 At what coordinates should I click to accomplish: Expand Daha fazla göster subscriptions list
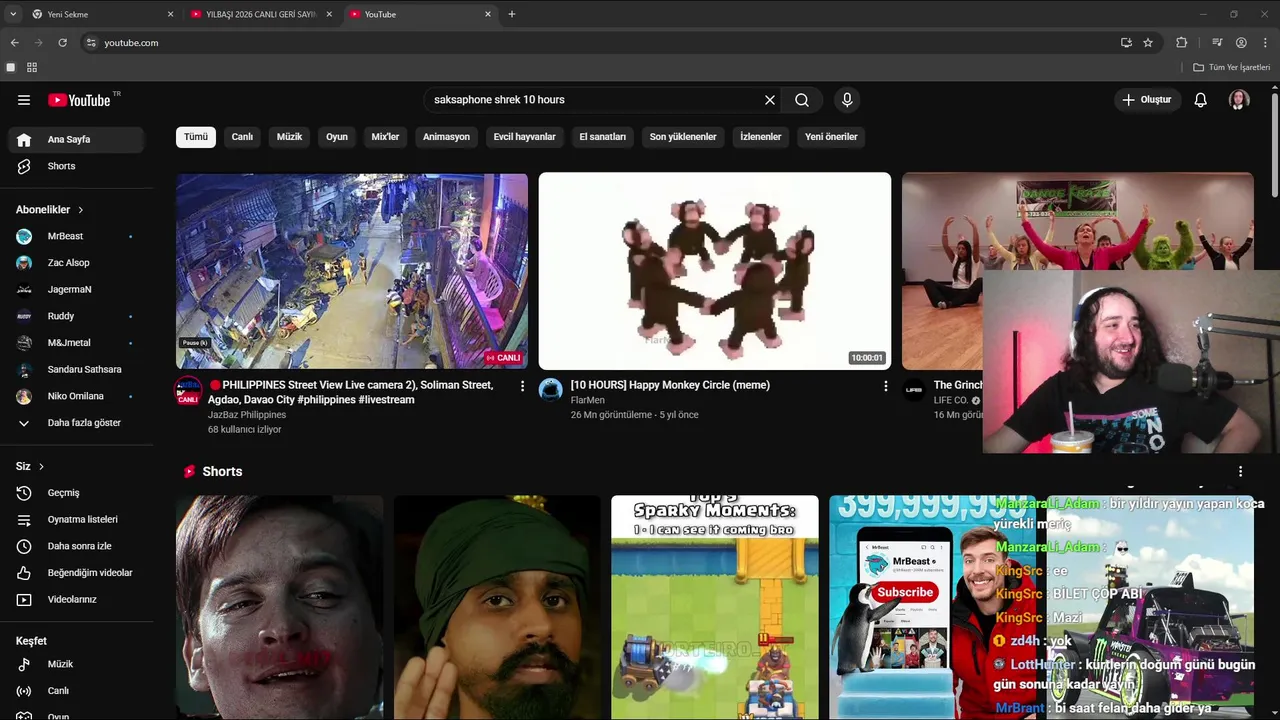[x=76, y=423]
